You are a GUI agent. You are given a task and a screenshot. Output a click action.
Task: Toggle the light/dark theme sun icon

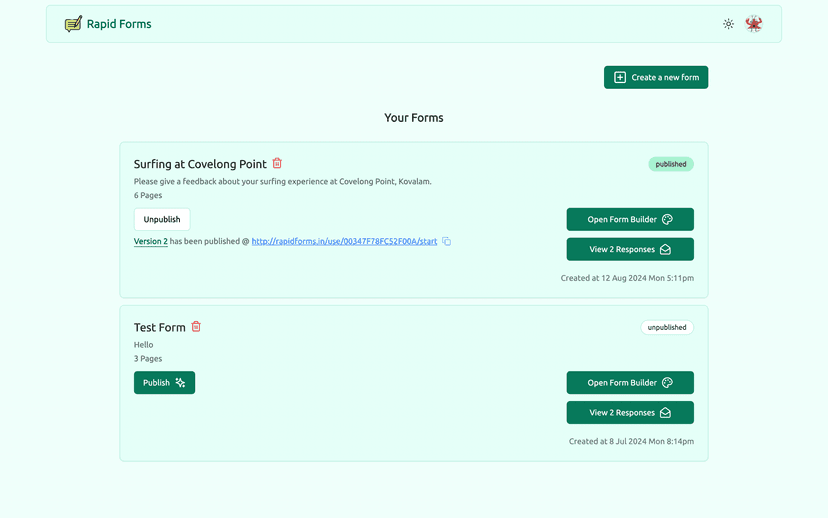pos(728,24)
